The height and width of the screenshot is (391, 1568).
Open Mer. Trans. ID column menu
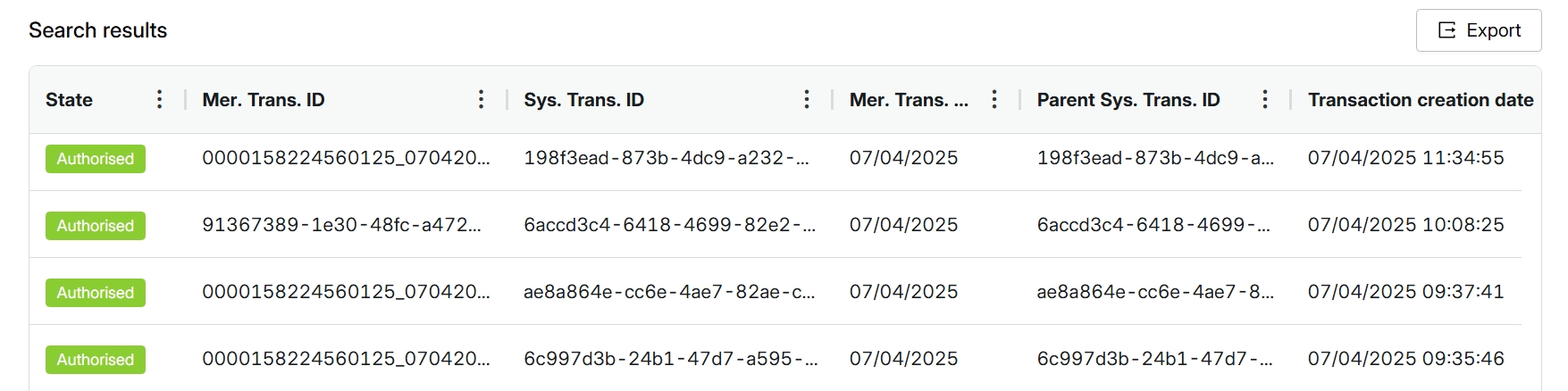pyautogui.click(x=481, y=99)
